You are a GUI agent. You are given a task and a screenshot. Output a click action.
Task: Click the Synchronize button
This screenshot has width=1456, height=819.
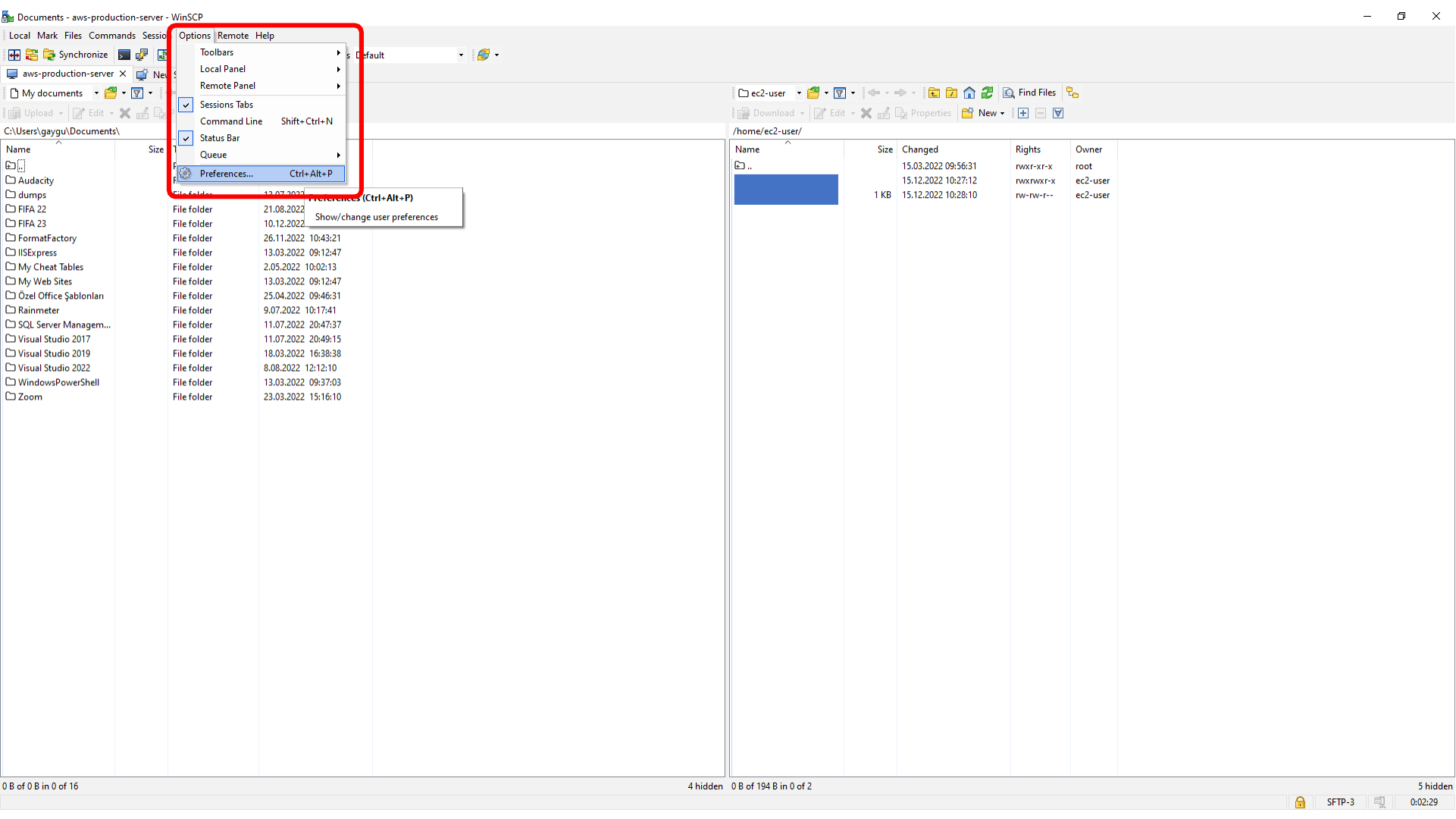tap(76, 55)
